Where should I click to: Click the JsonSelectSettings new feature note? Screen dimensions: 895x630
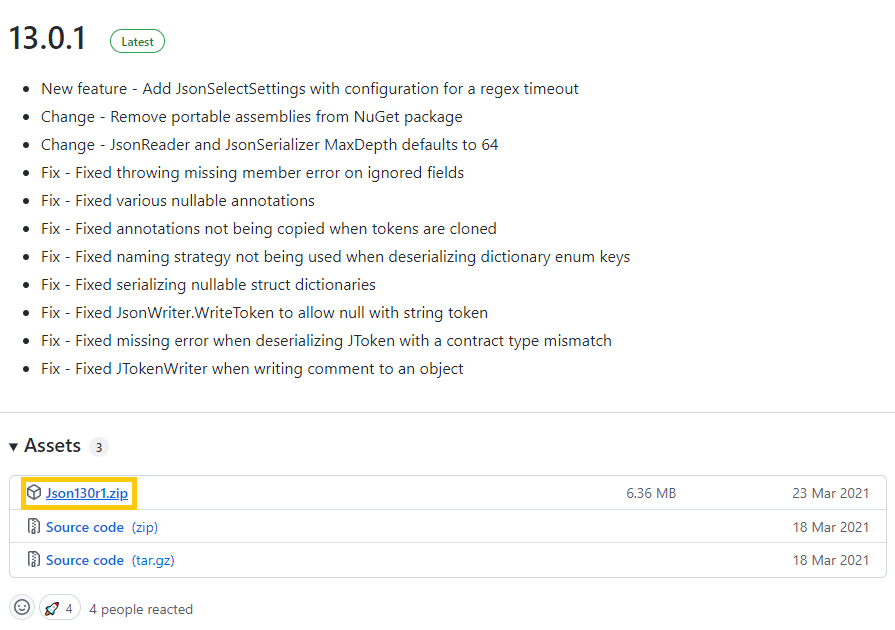coord(309,89)
